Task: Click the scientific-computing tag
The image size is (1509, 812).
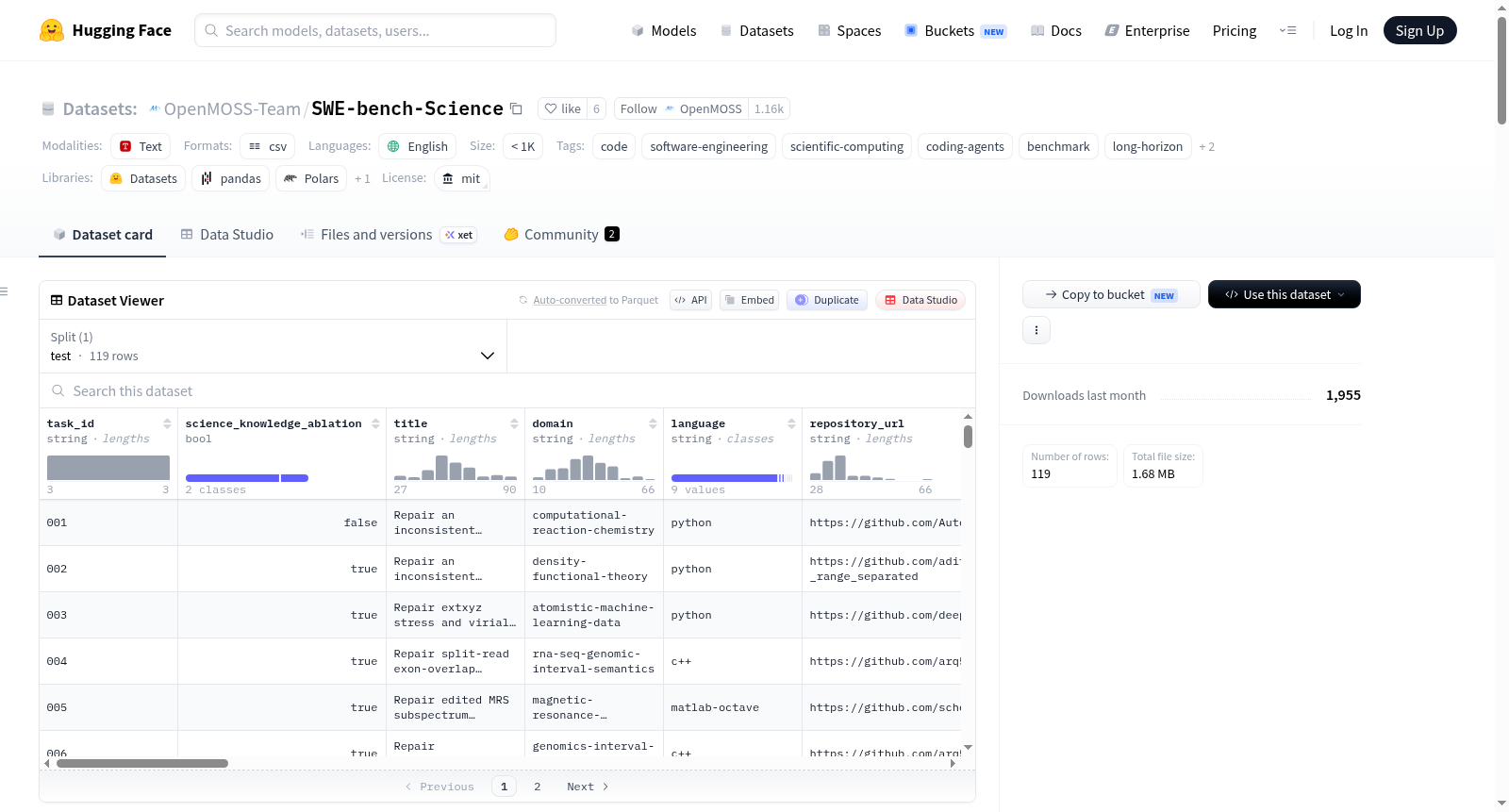Action: tap(847, 146)
